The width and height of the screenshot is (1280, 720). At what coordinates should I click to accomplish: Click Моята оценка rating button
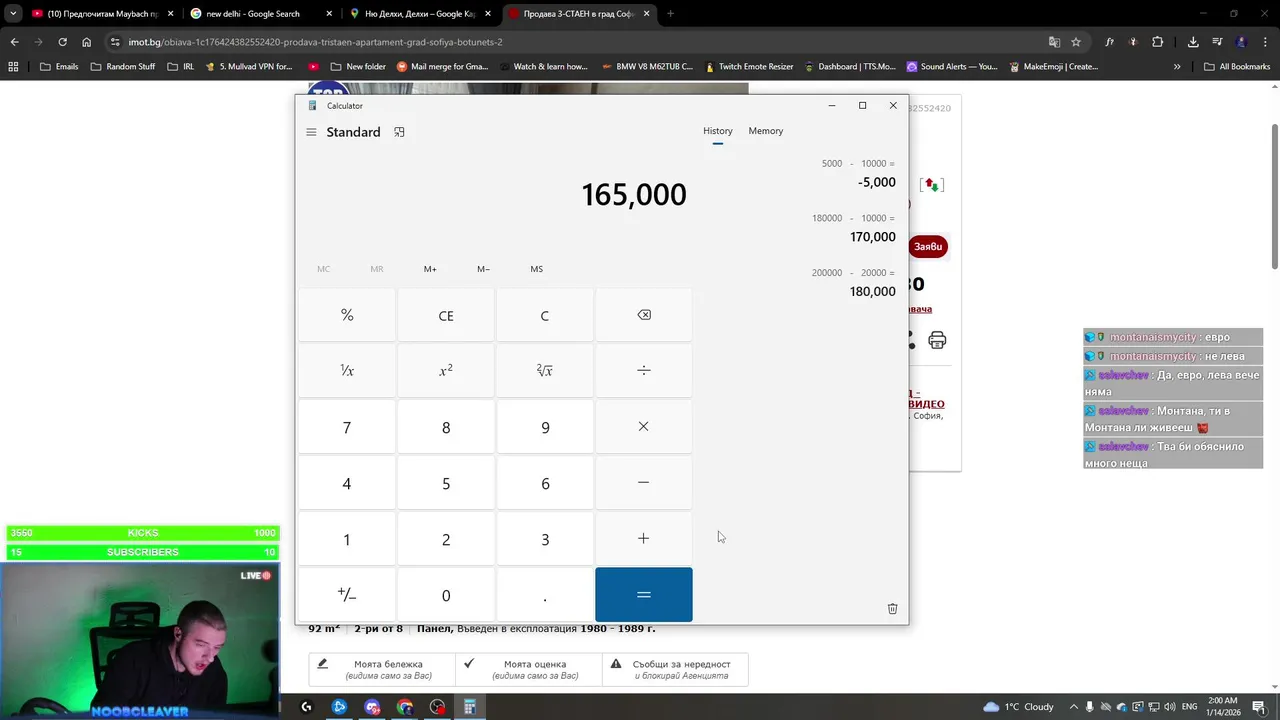click(528, 670)
